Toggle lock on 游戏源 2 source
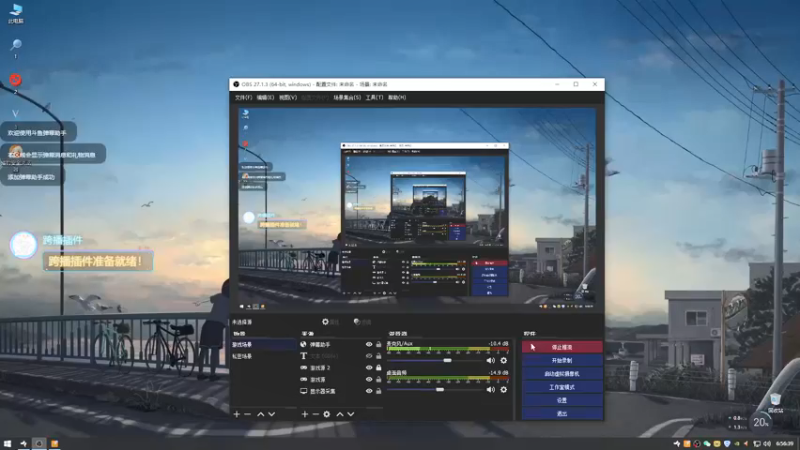 pyautogui.click(x=379, y=368)
